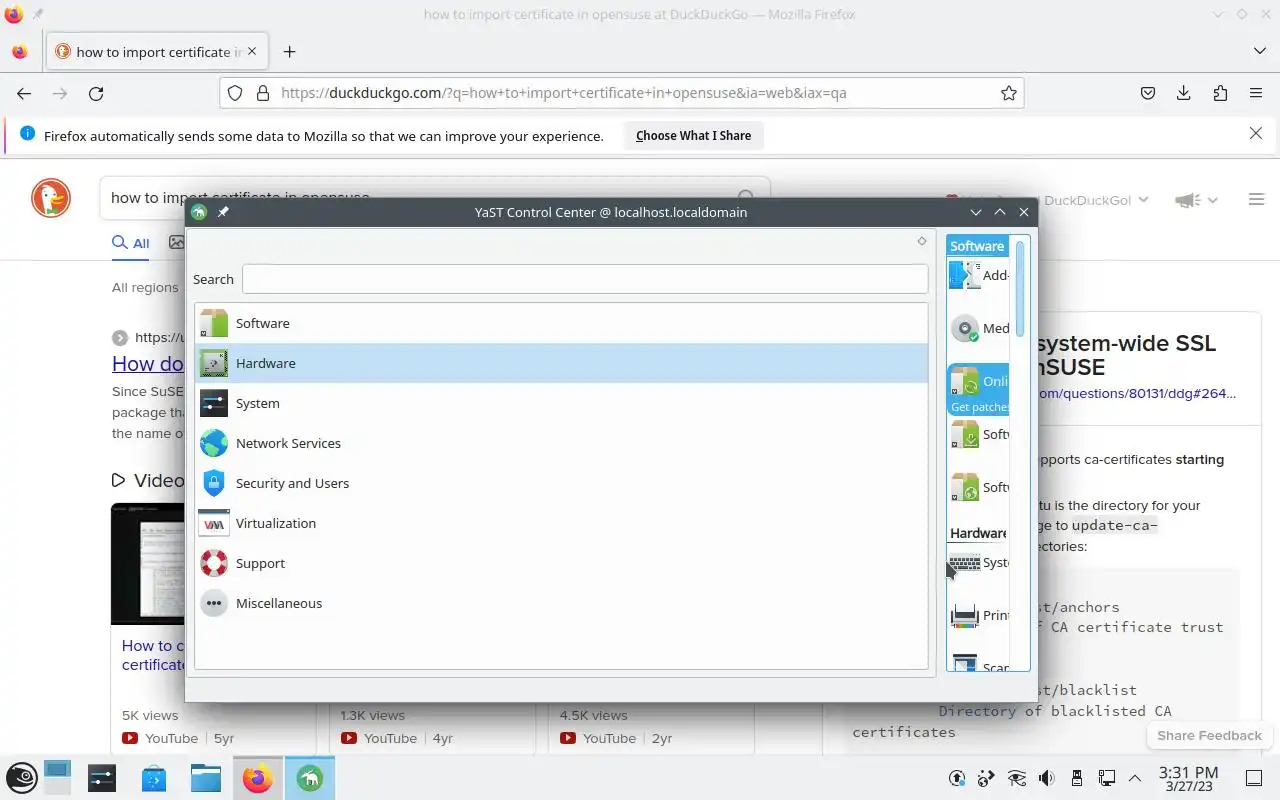Click the DuckDuckGo logo
This screenshot has width=1280, height=800.
click(x=51, y=198)
